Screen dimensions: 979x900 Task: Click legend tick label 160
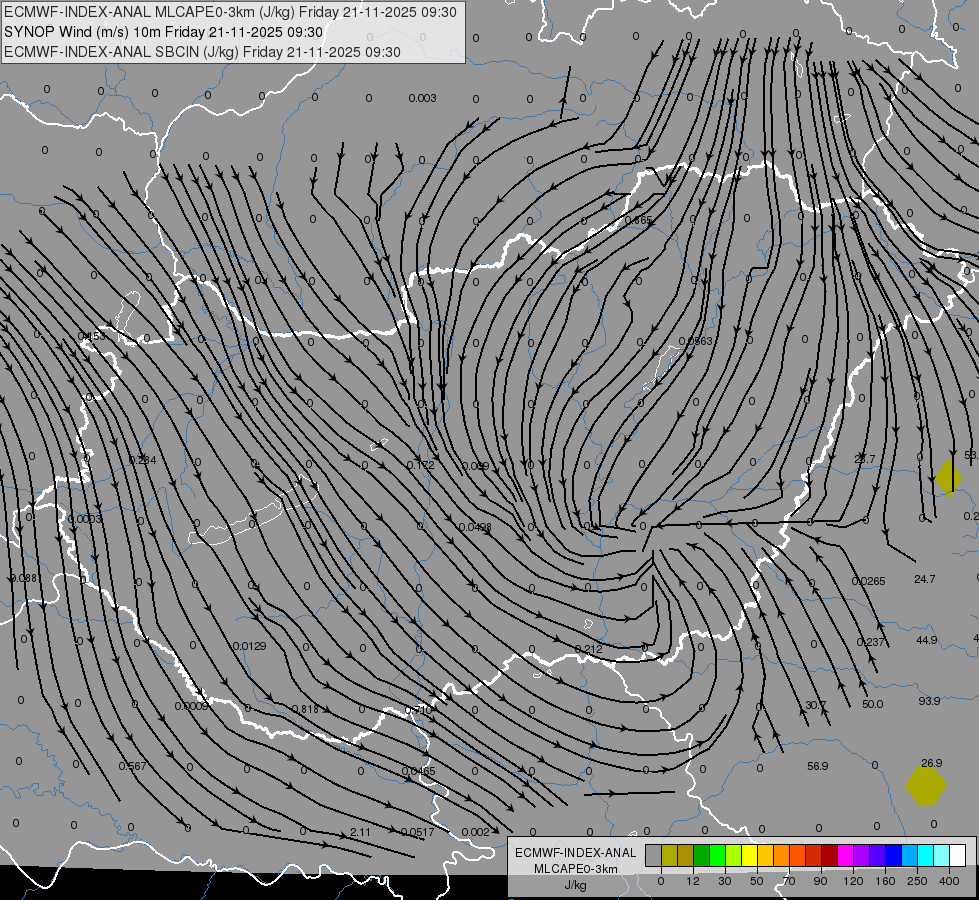tap(885, 881)
